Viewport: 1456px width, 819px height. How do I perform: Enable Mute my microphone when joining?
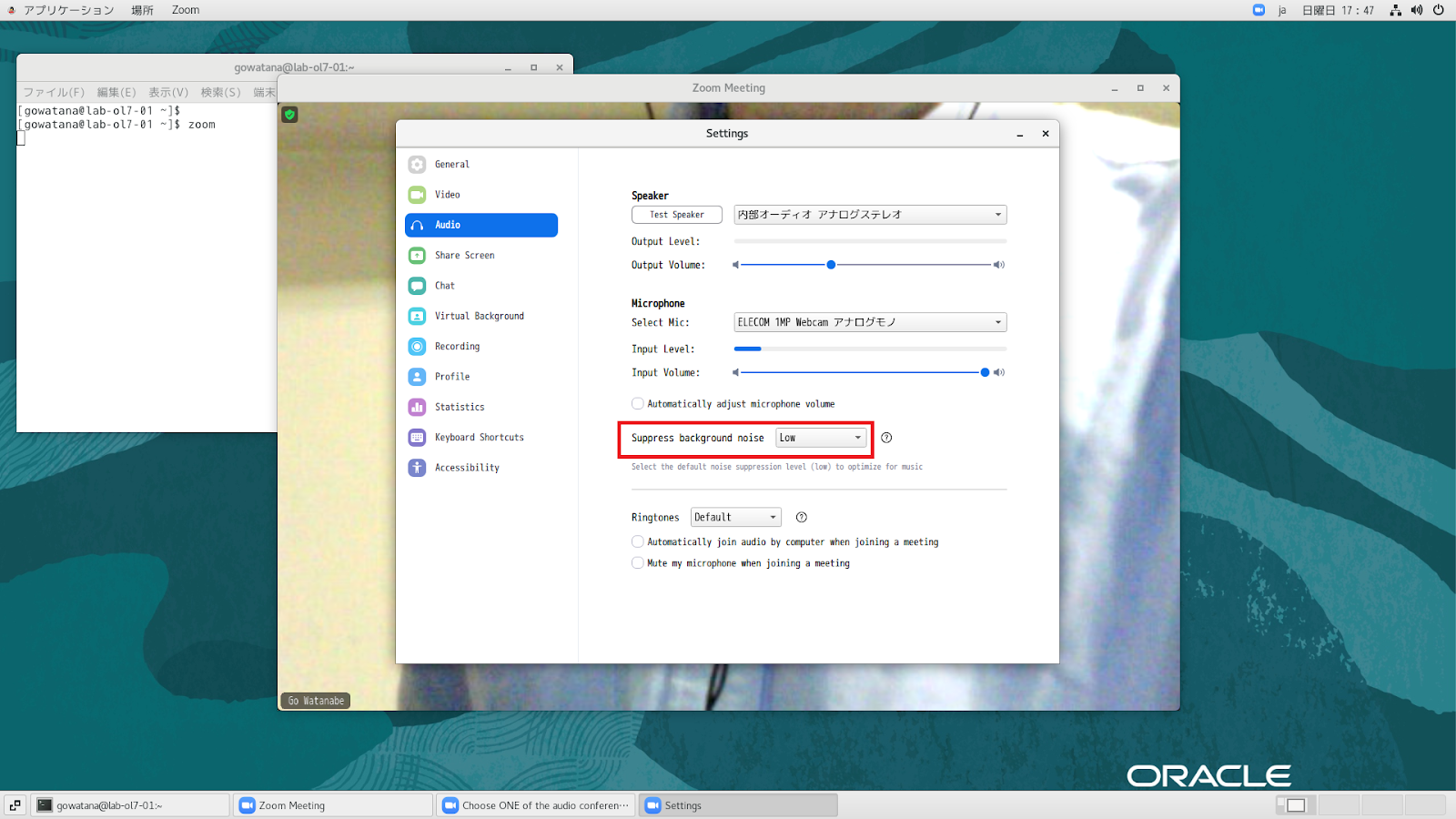click(638, 563)
